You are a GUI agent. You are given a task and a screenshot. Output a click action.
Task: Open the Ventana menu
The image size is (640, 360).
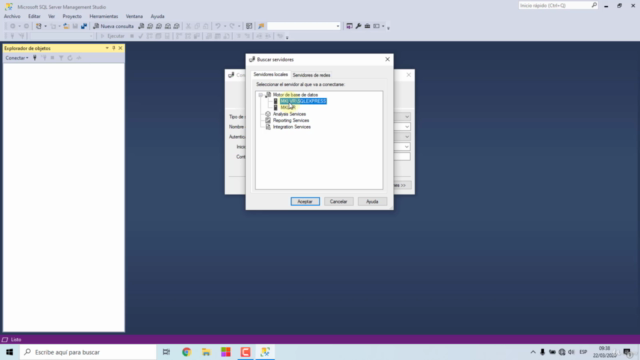134,16
